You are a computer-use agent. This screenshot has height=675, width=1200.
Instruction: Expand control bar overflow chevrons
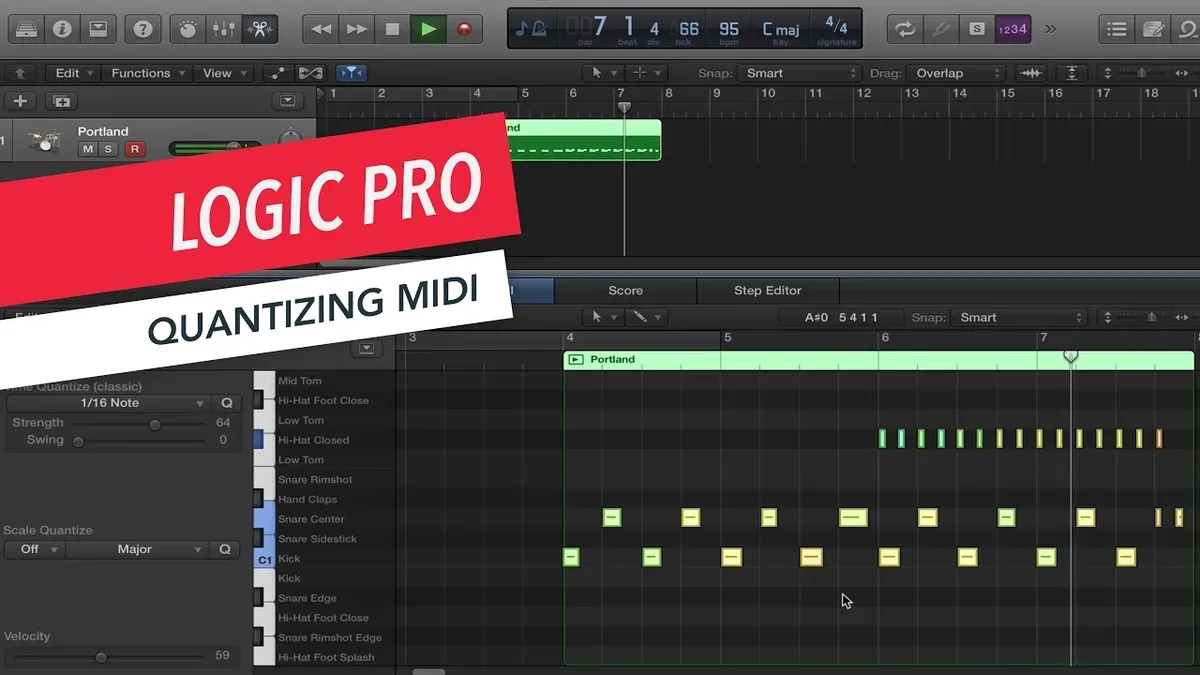point(1050,29)
